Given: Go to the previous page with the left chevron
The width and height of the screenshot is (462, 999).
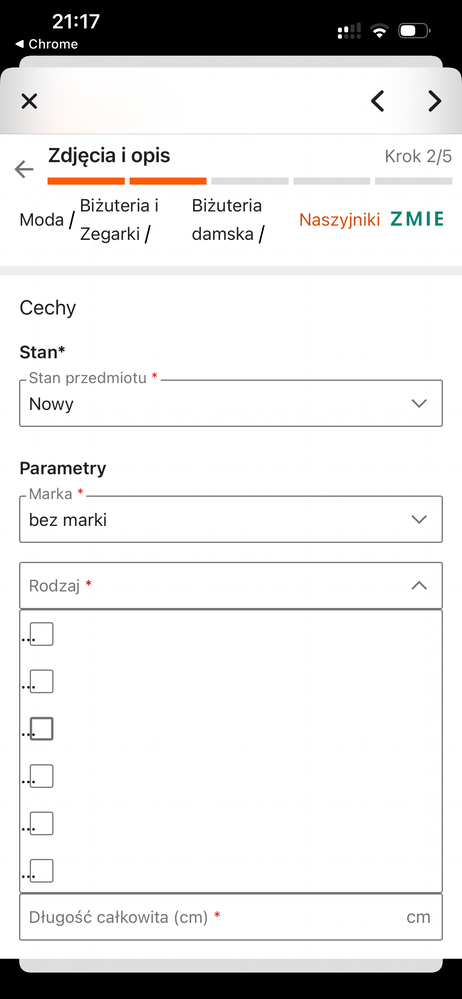Looking at the screenshot, I should click(378, 101).
